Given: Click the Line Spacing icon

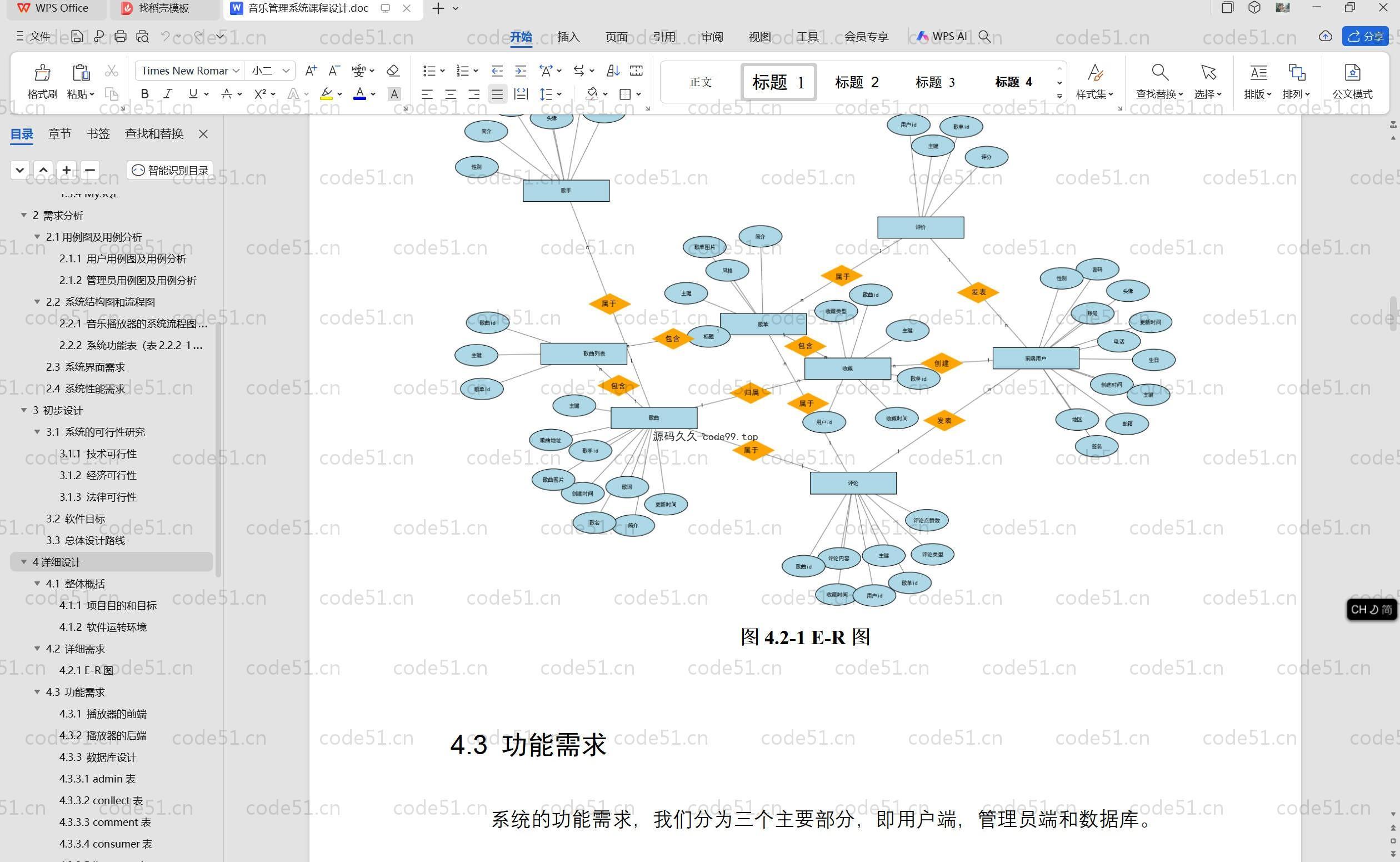Looking at the screenshot, I should coord(546,94).
